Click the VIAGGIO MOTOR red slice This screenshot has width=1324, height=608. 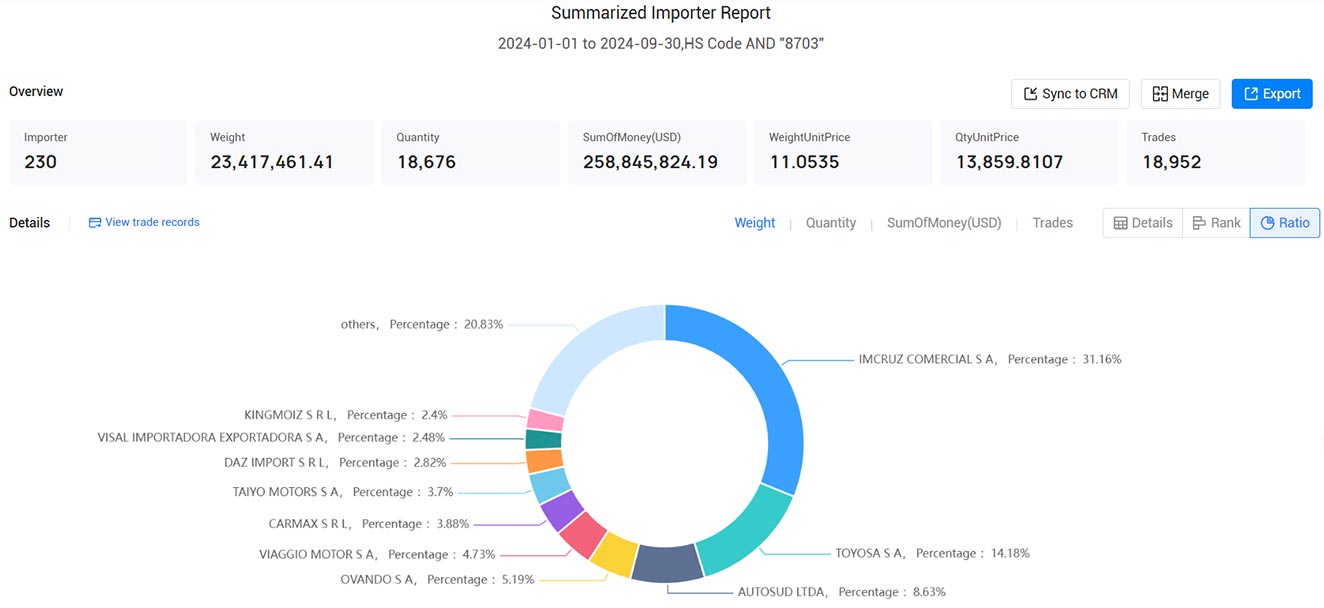[582, 534]
